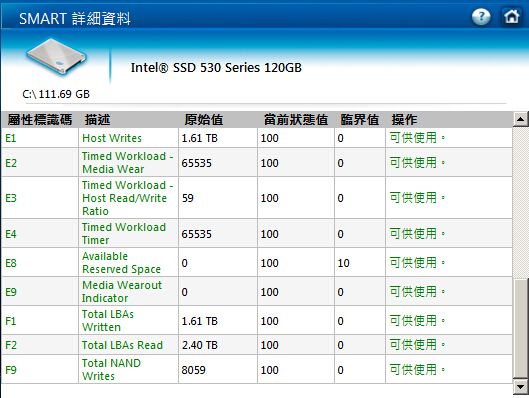
Task: Click the 1.61 TB raw value for Host Writes
Action: [200, 138]
